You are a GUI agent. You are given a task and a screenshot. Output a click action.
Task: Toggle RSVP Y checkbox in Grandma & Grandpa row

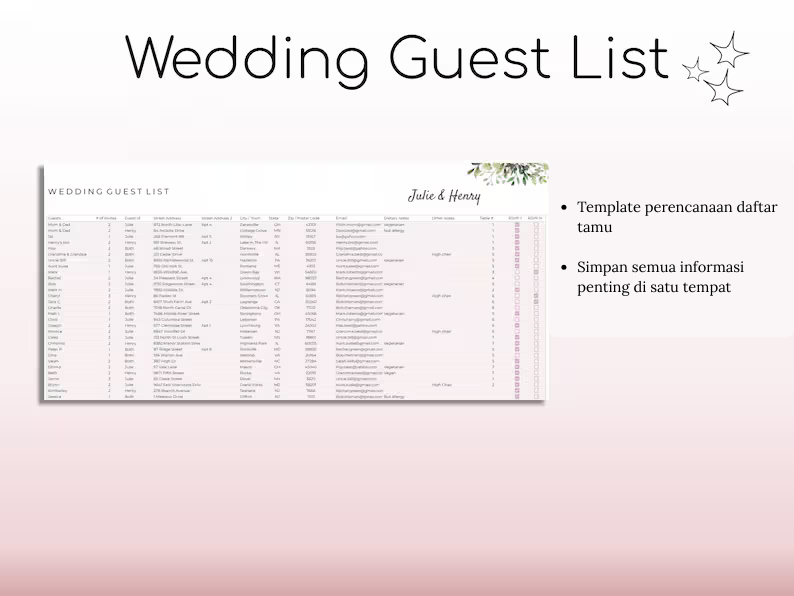517,254
